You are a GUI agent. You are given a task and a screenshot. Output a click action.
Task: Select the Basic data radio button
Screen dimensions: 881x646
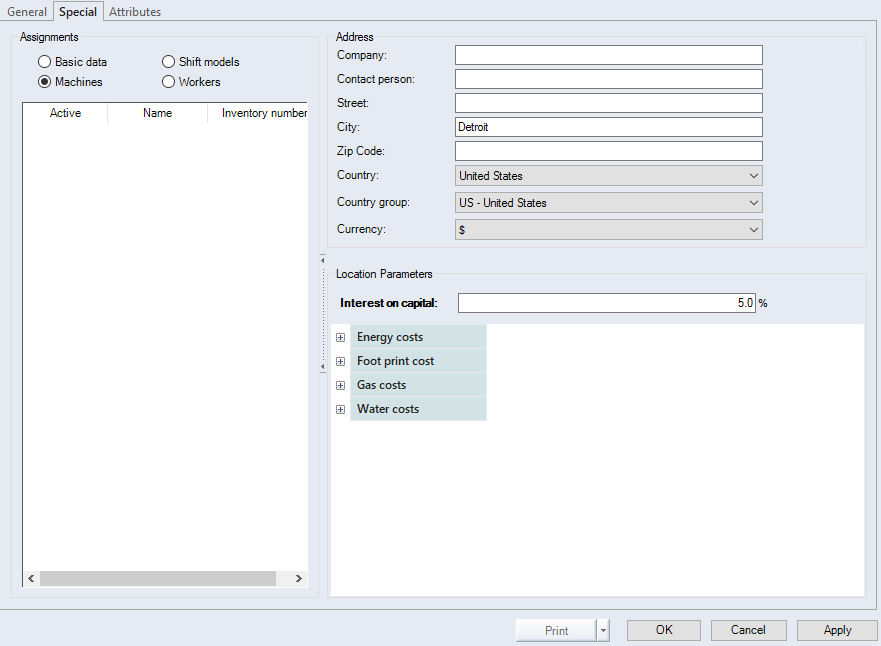(45, 62)
